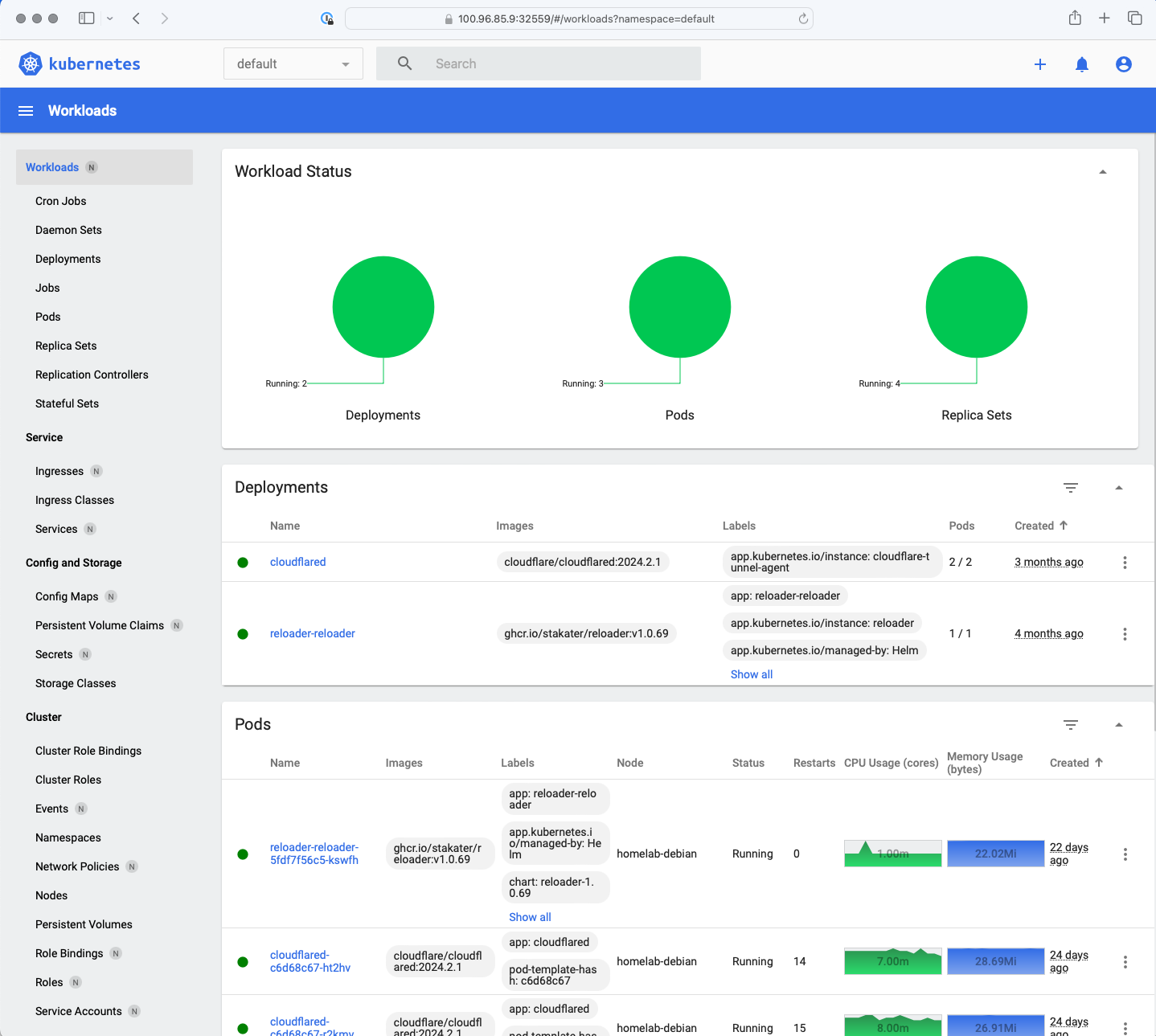The width and height of the screenshot is (1156, 1036).
Task: Open actions menu for cloudflared-c6d68c67-ht2hv pod
Action: click(x=1125, y=962)
